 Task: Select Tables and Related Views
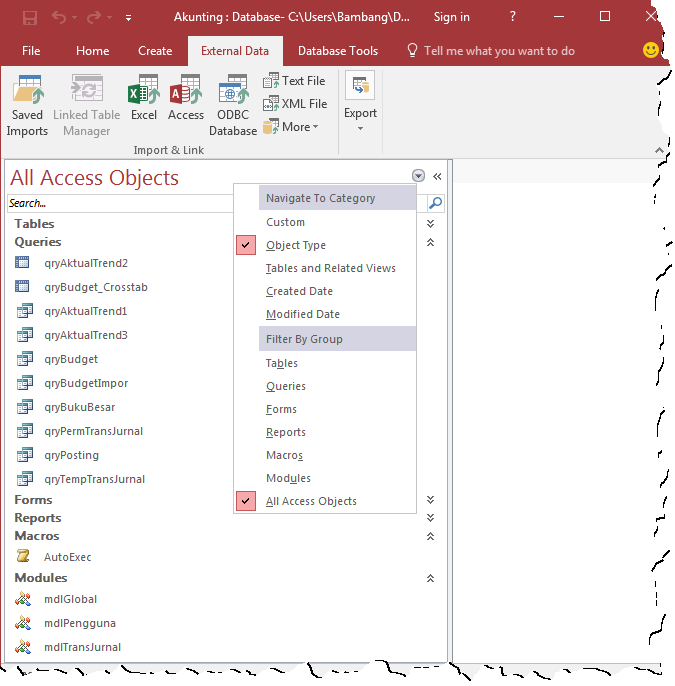325,268
